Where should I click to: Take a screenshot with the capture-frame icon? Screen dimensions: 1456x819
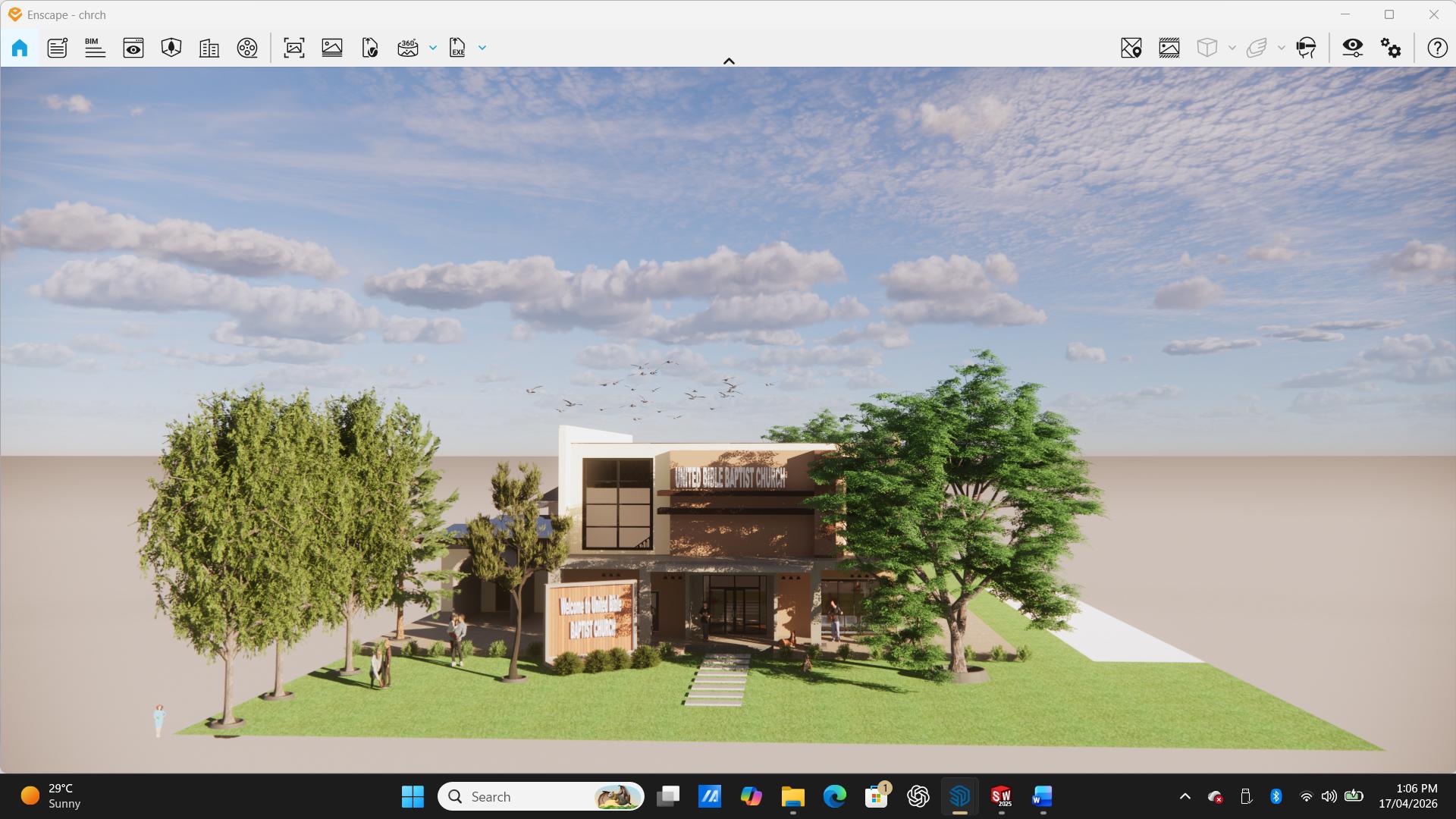(294, 48)
